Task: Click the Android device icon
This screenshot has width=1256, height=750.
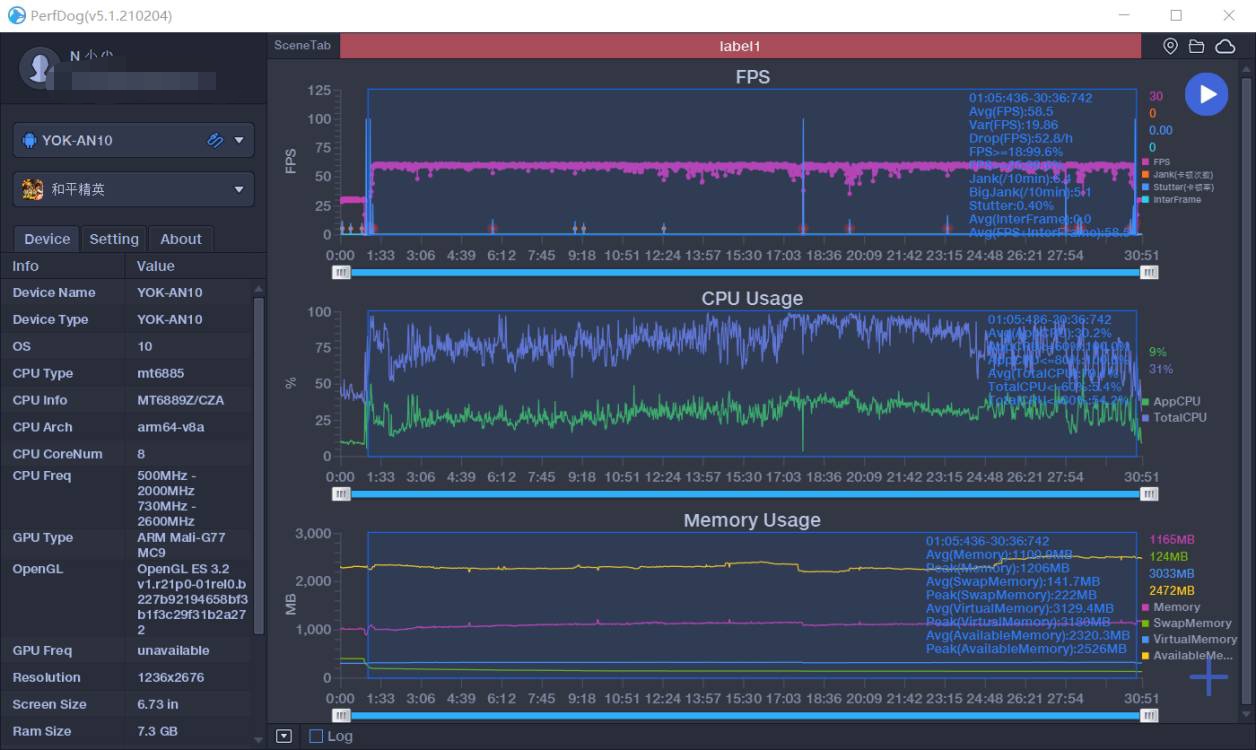Action: [x=29, y=140]
